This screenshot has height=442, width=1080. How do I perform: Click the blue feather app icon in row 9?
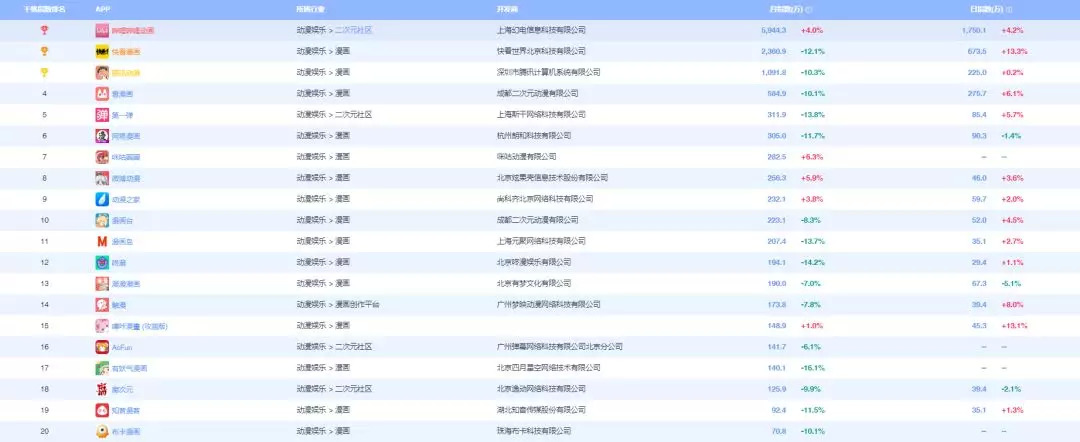point(102,199)
